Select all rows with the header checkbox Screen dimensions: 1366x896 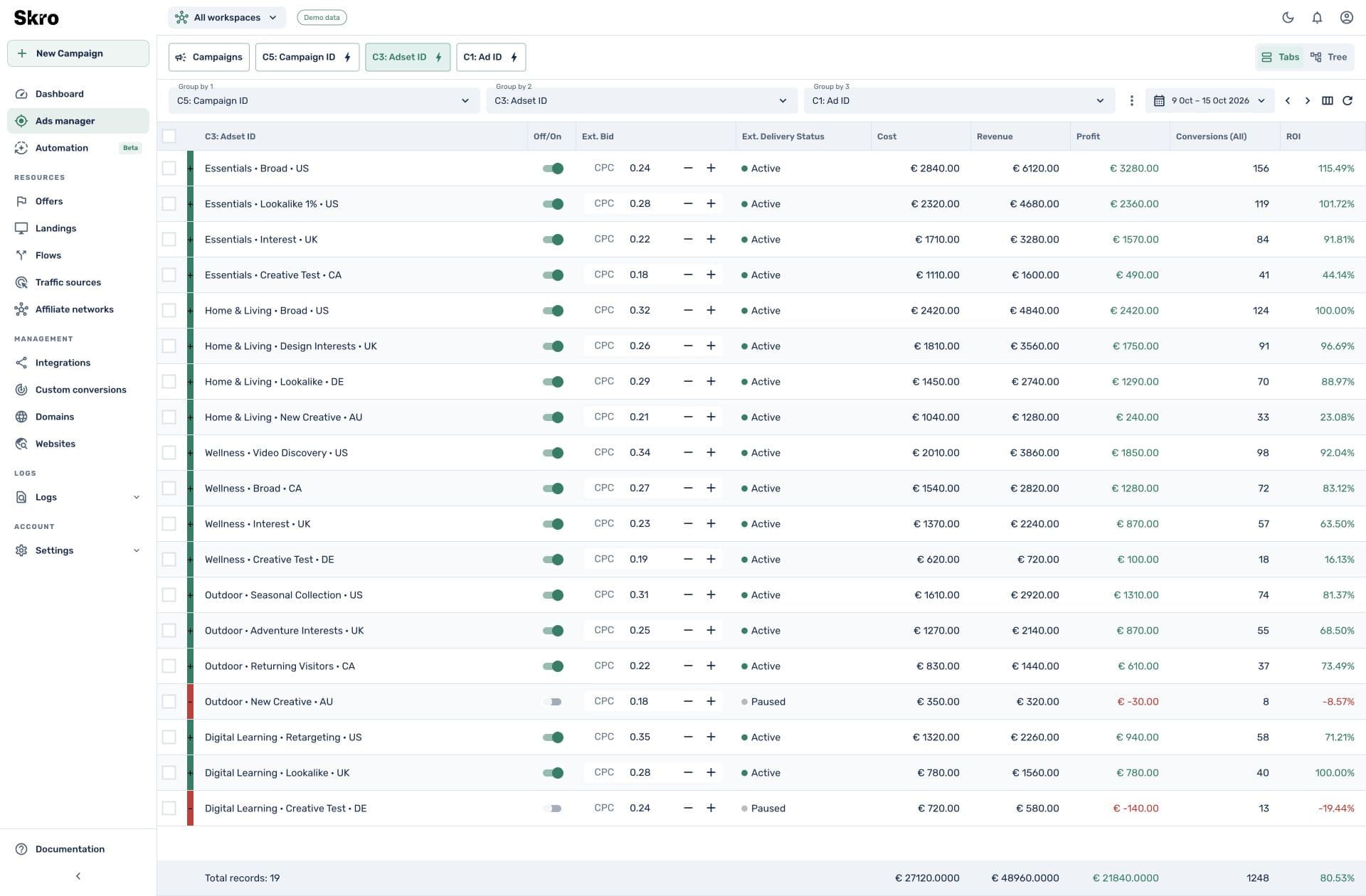point(169,137)
